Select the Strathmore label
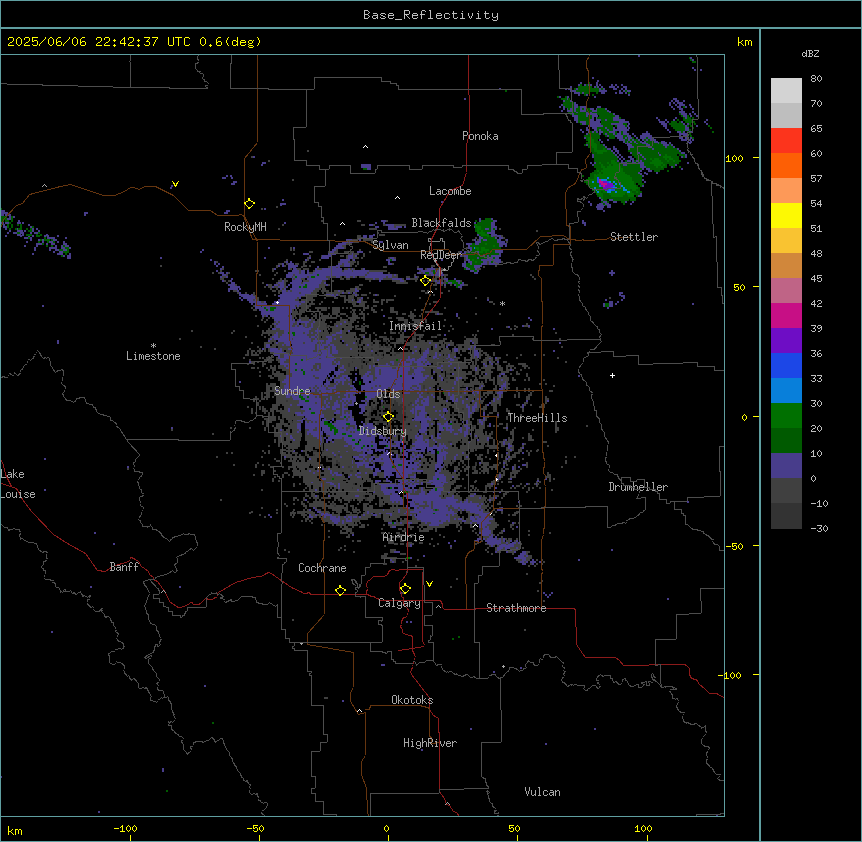This screenshot has height=842, width=862. click(516, 608)
